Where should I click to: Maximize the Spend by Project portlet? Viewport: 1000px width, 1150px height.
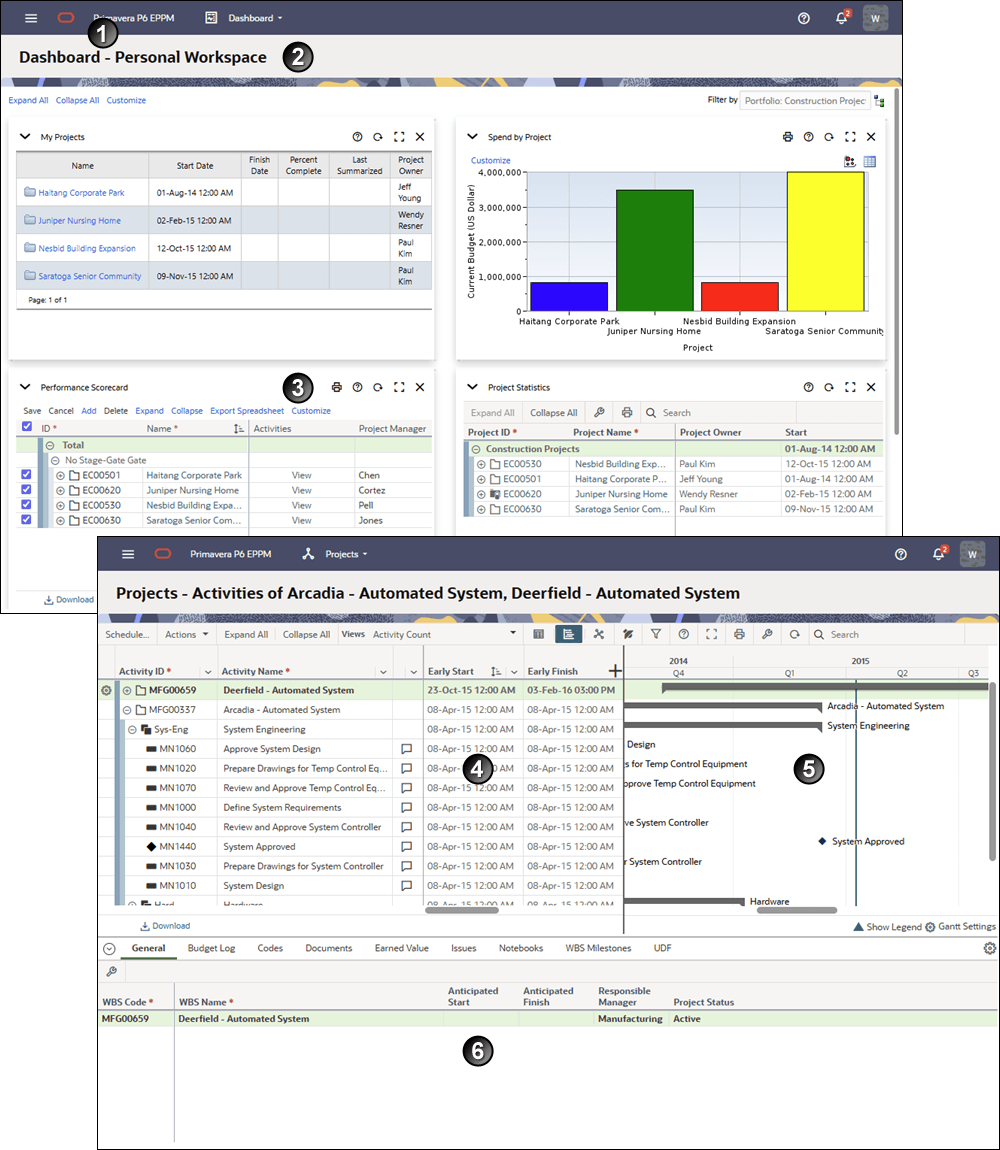click(850, 136)
